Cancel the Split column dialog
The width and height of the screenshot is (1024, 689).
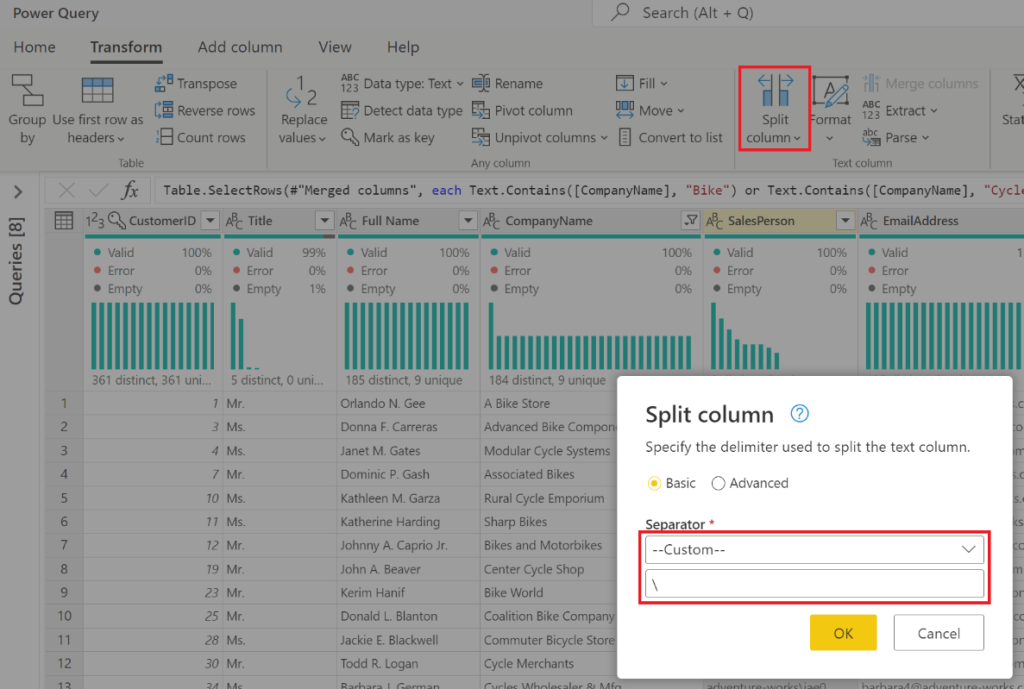click(x=938, y=632)
